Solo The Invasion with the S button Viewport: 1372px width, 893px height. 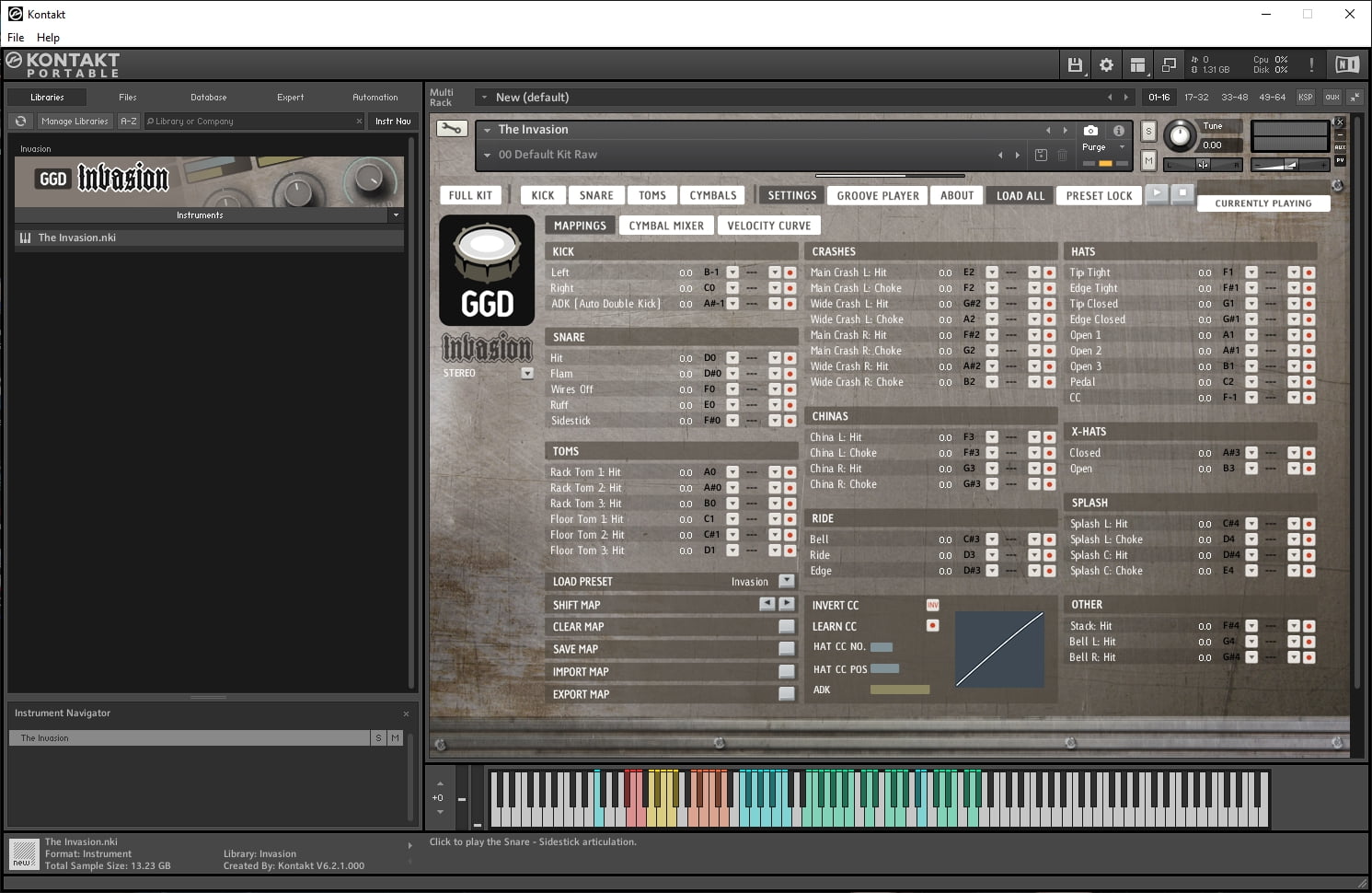(1147, 131)
